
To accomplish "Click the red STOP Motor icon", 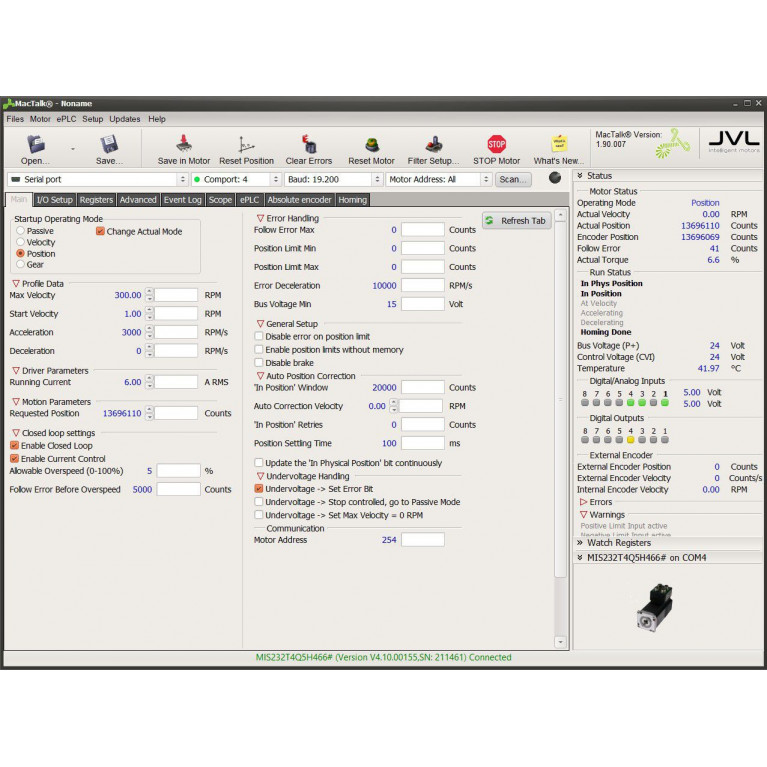I will pyautogui.click(x=496, y=144).
